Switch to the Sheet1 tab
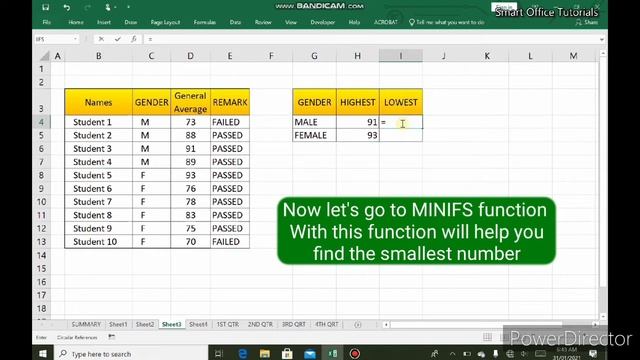This screenshot has height=360, width=640. coord(118,324)
